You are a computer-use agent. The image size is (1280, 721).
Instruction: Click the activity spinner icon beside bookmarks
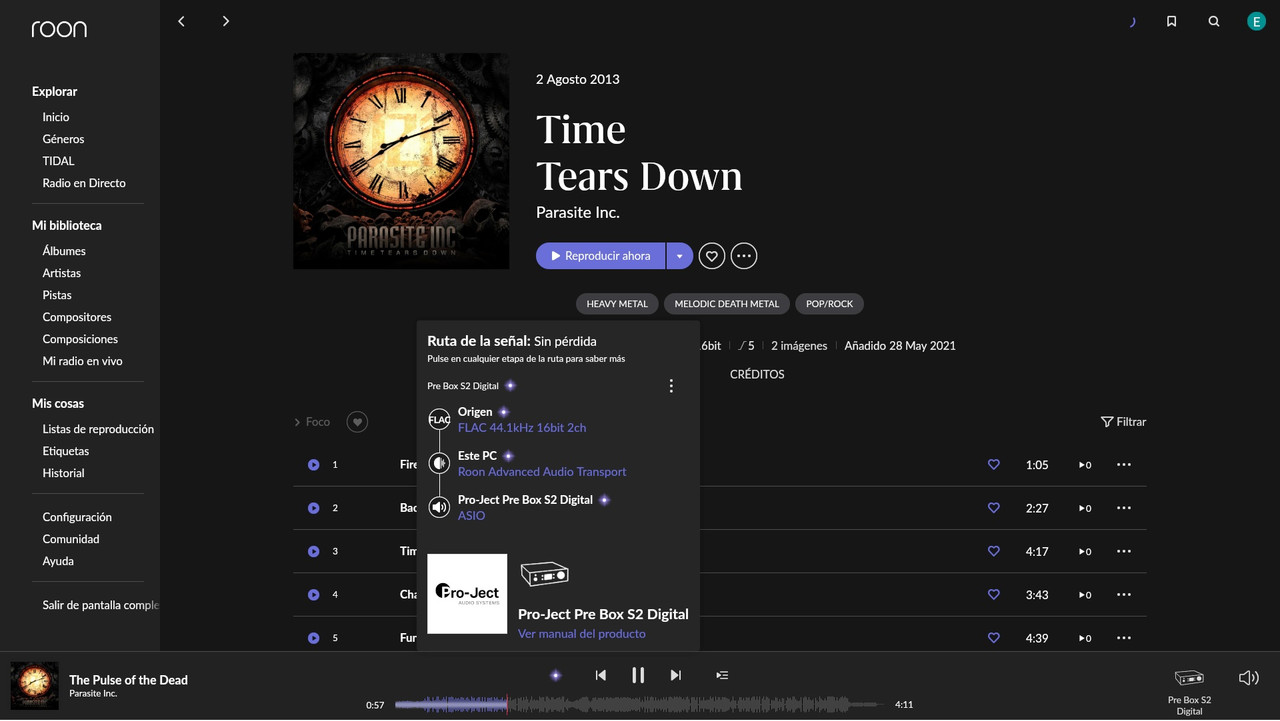tap(1132, 21)
